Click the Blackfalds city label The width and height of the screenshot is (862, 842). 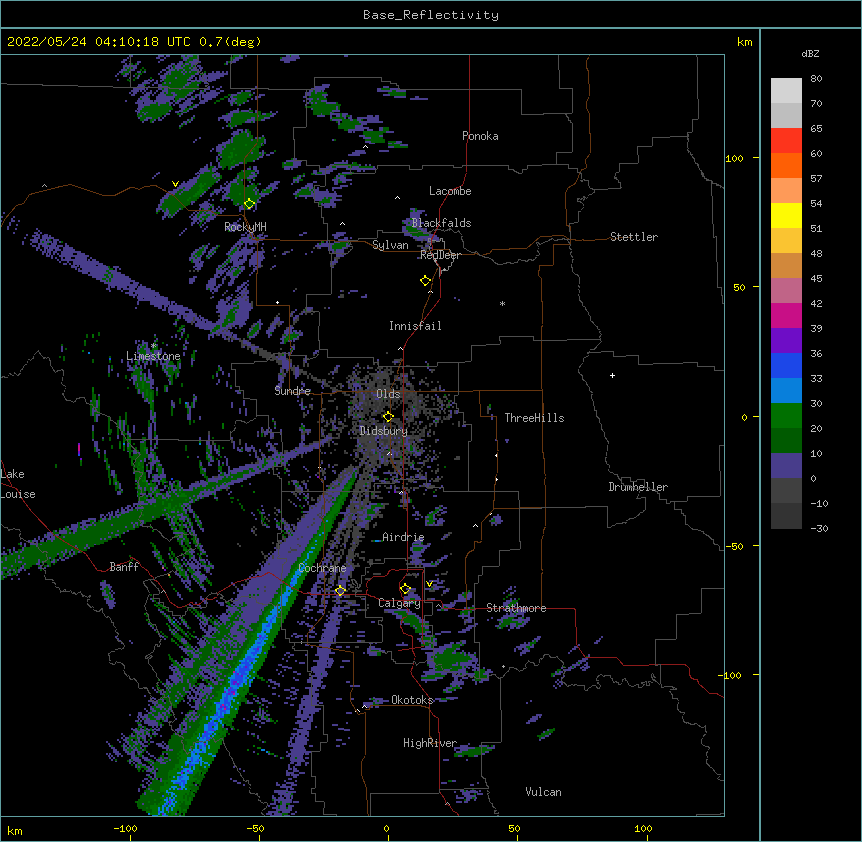(441, 223)
